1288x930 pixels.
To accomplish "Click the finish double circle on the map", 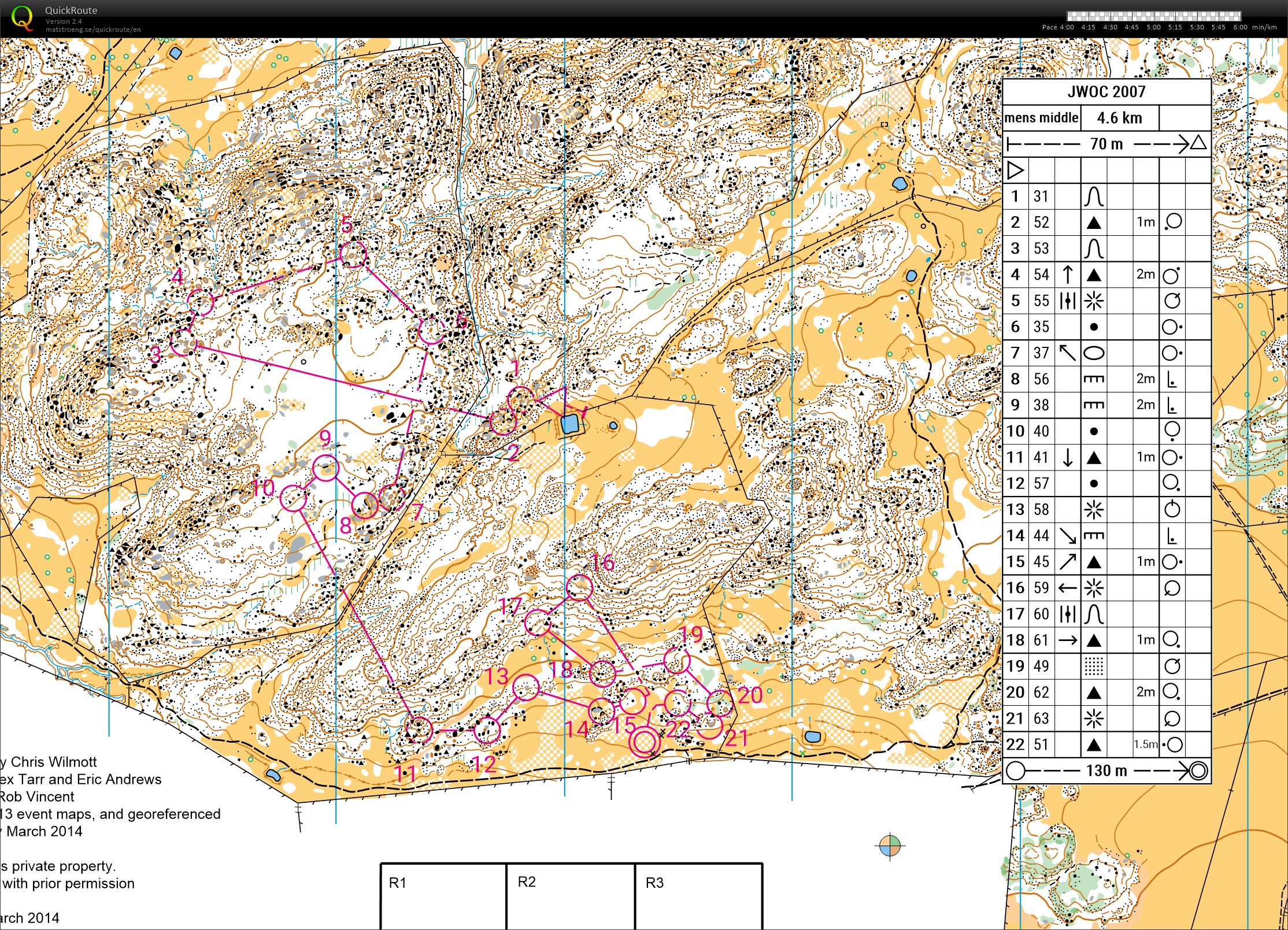I will [x=645, y=742].
